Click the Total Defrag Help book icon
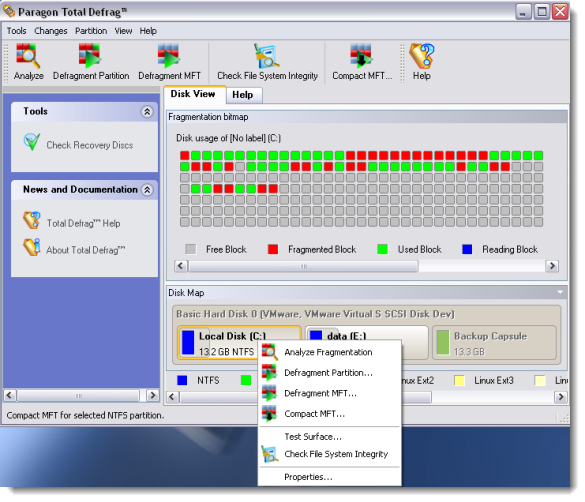This screenshot has height=502, width=585. 32,220
